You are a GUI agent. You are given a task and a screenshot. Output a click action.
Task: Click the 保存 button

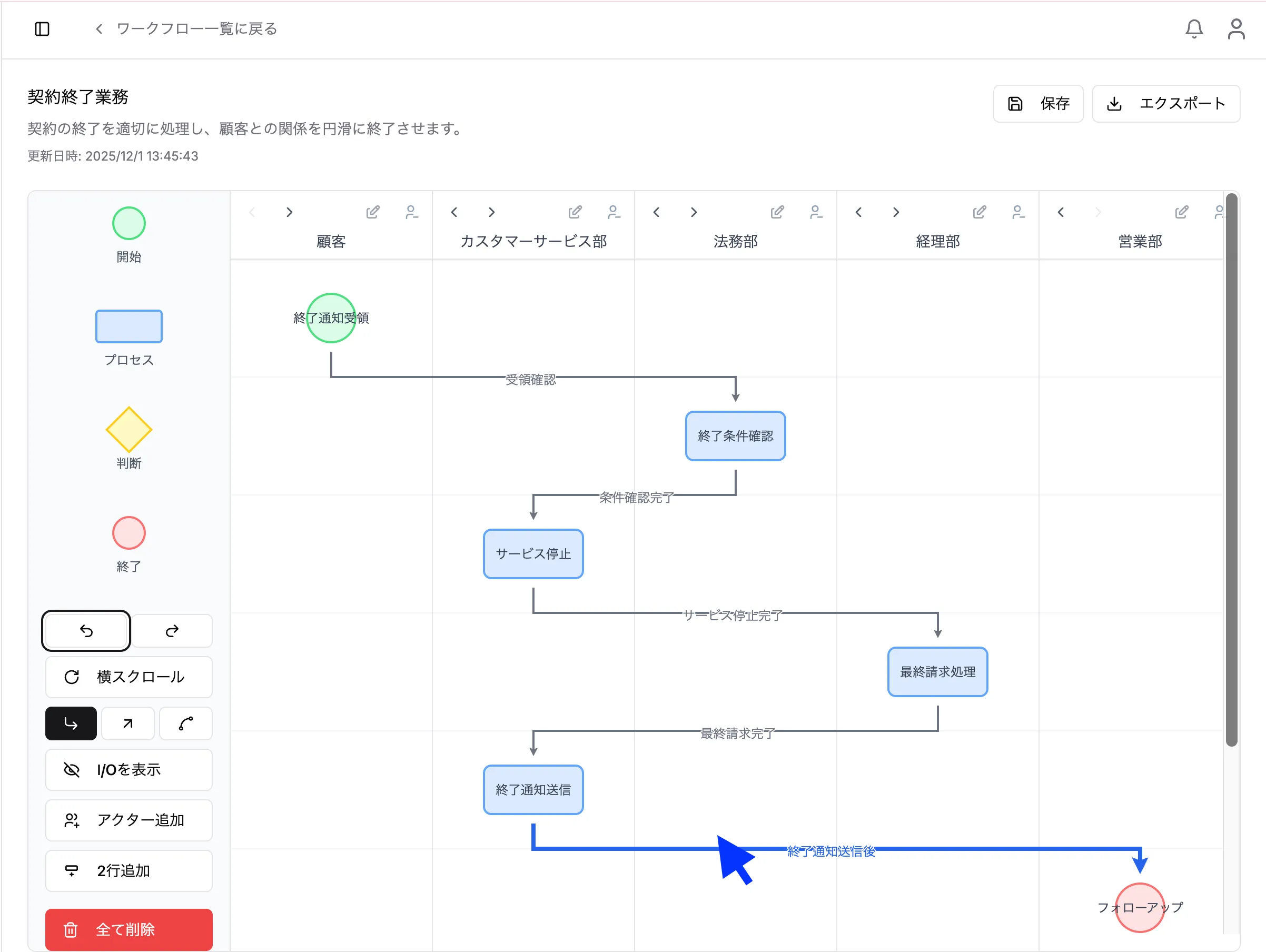pos(1037,104)
